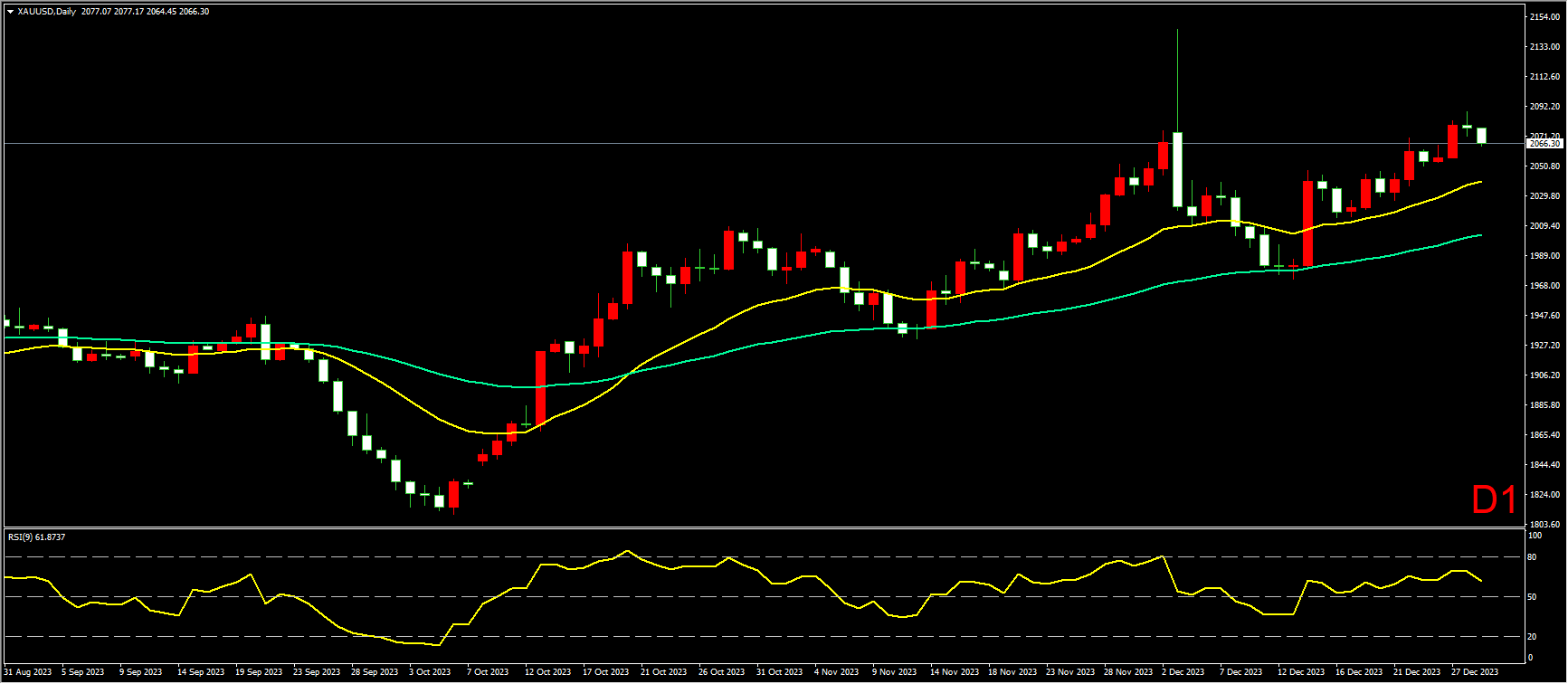Click the 1947.60 price axis label
Screen dimensions: 1568x684
click(1544, 316)
